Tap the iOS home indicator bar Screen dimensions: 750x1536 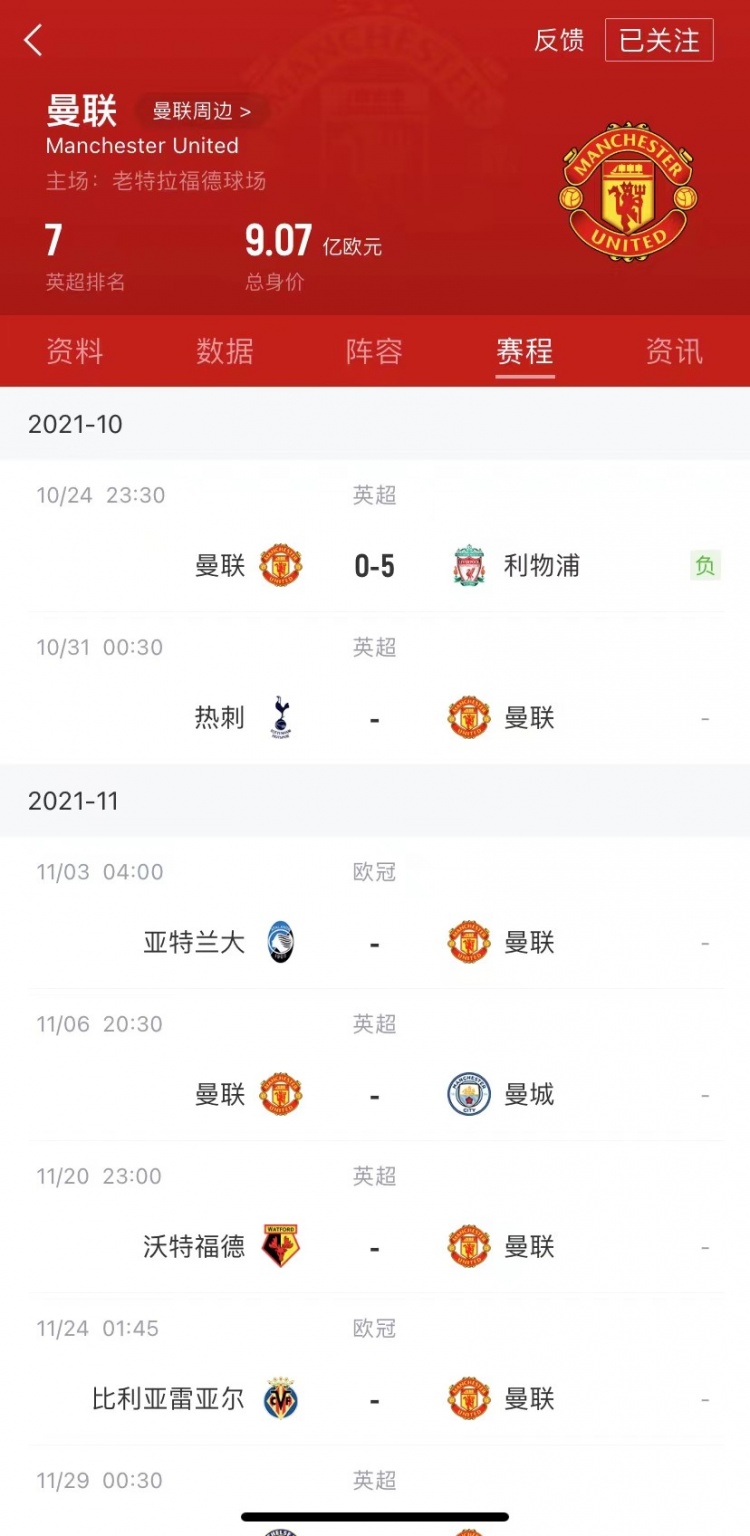[x=375, y=1517]
